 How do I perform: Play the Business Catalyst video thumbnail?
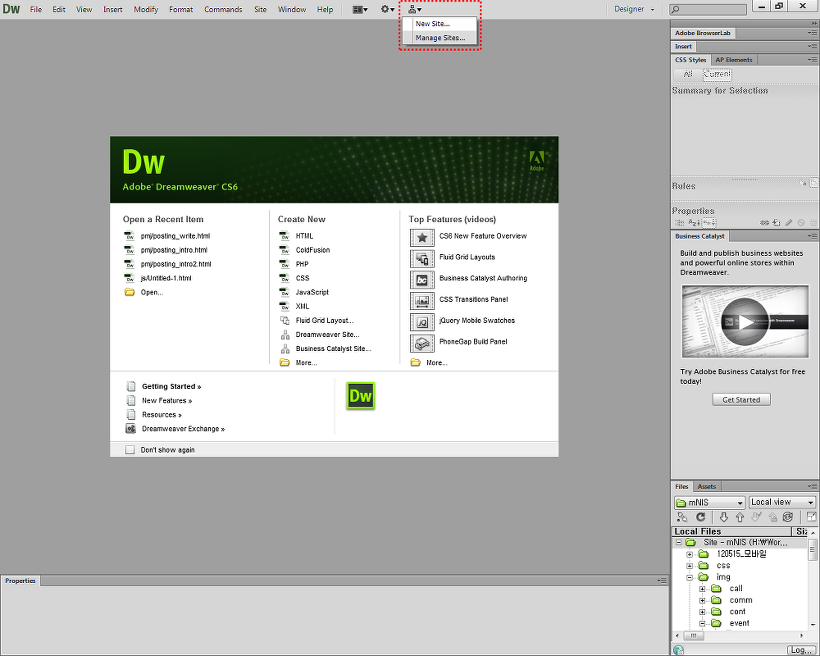pyautogui.click(x=745, y=321)
